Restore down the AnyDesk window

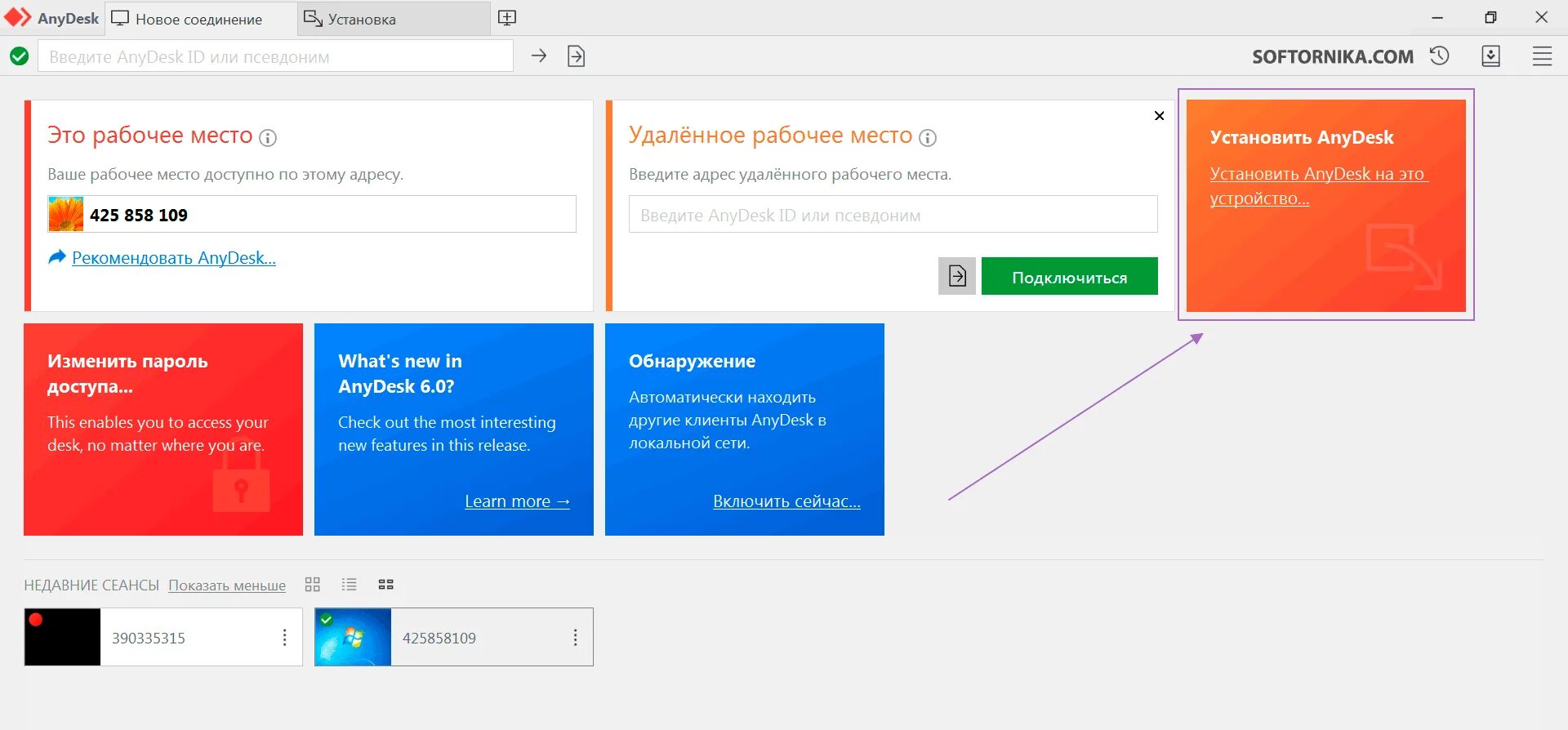[1490, 18]
